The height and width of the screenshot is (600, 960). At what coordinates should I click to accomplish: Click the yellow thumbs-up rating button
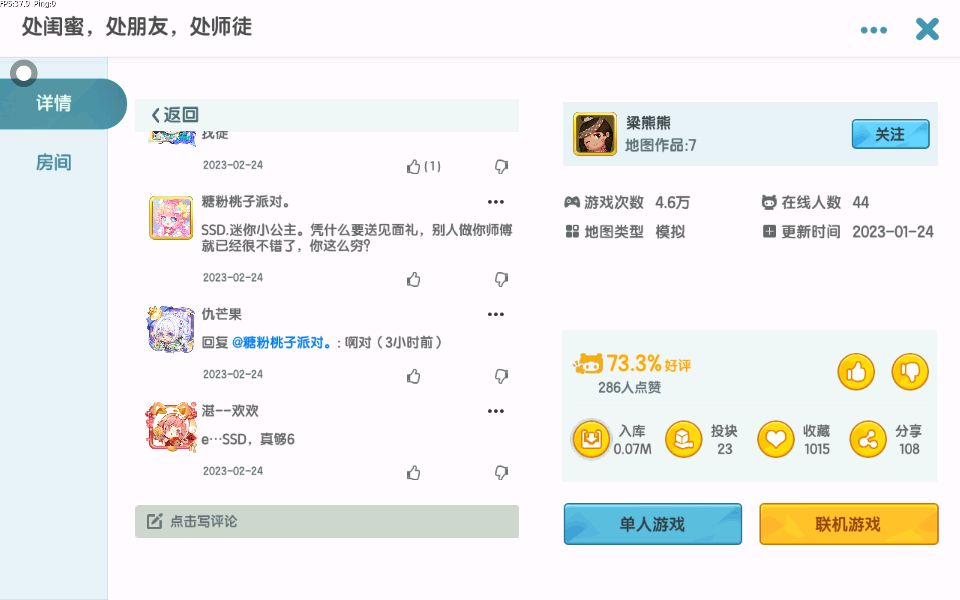856,372
